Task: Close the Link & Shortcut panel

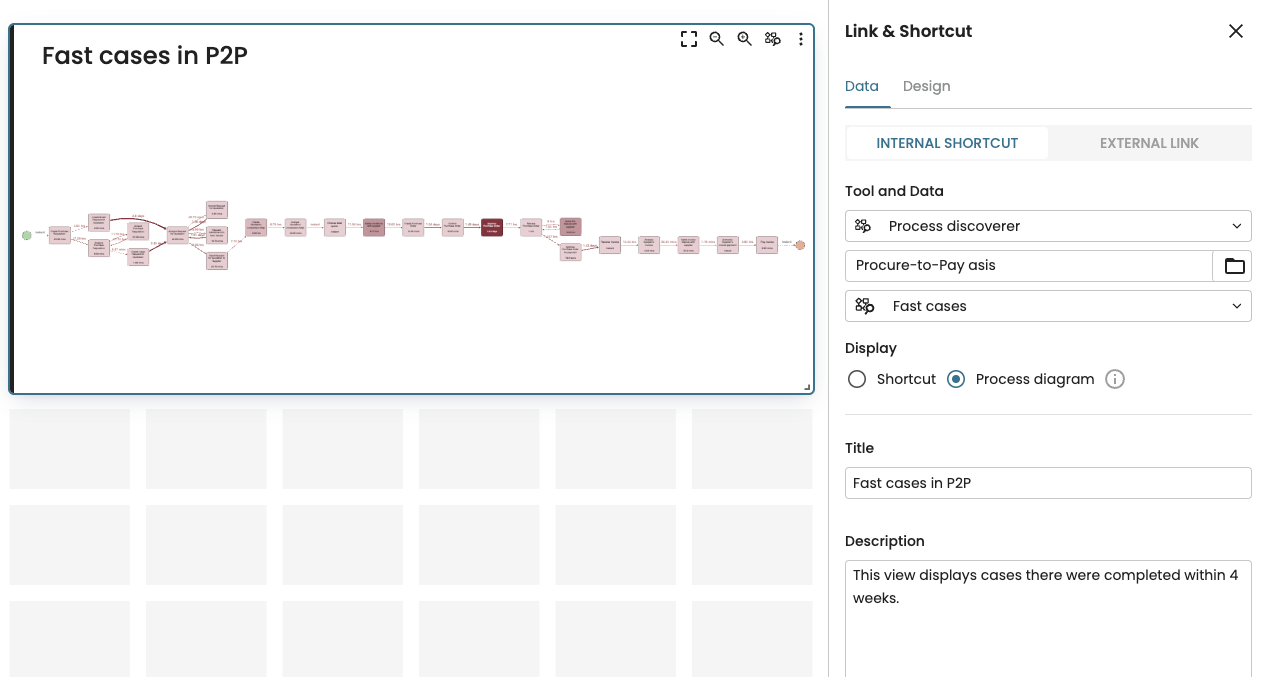Action: [1236, 31]
